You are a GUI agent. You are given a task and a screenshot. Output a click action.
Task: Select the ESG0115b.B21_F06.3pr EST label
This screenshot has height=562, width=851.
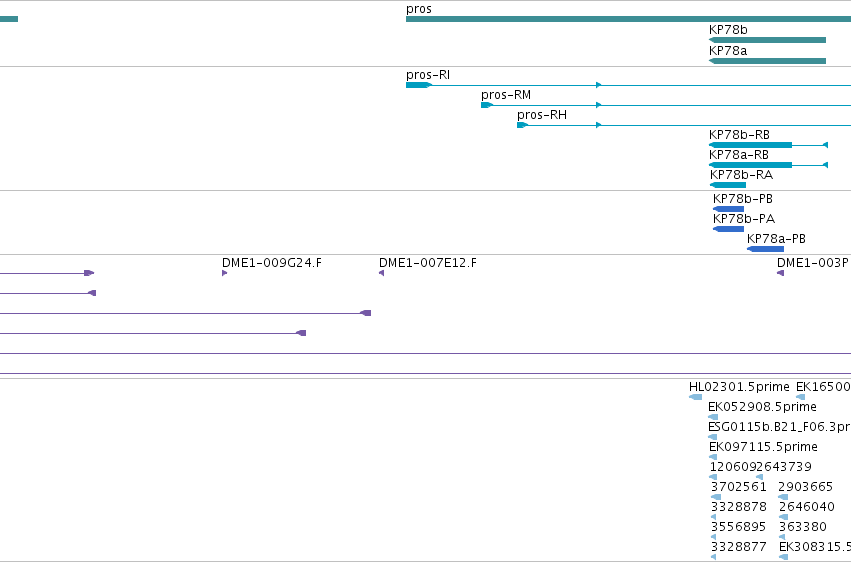pyautogui.click(x=779, y=427)
